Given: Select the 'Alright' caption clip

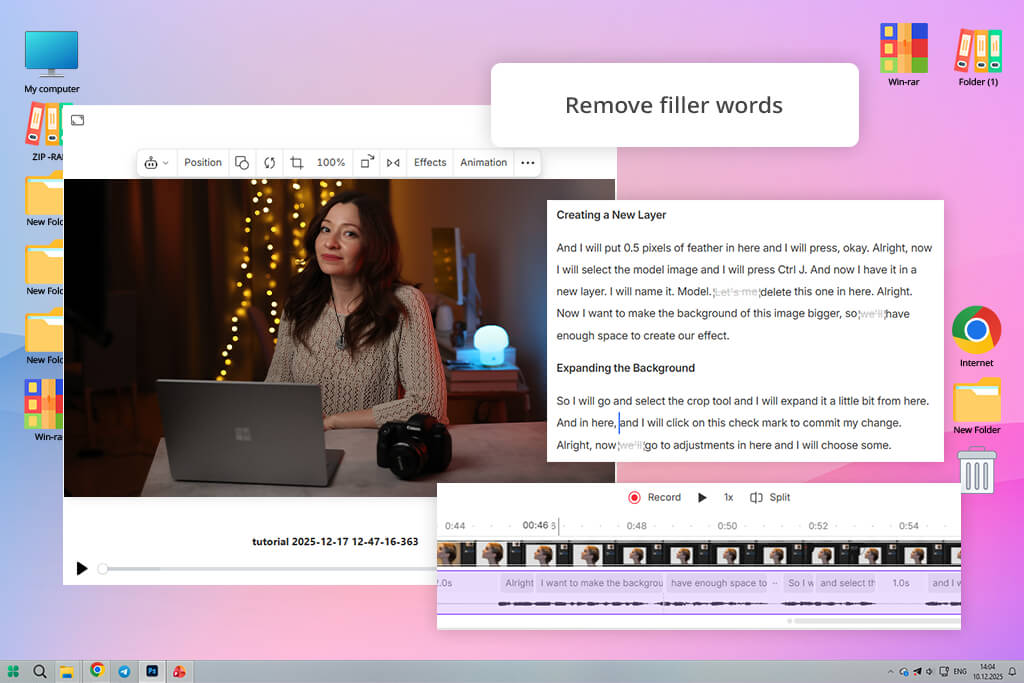Looking at the screenshot, I should click(519, 582).
